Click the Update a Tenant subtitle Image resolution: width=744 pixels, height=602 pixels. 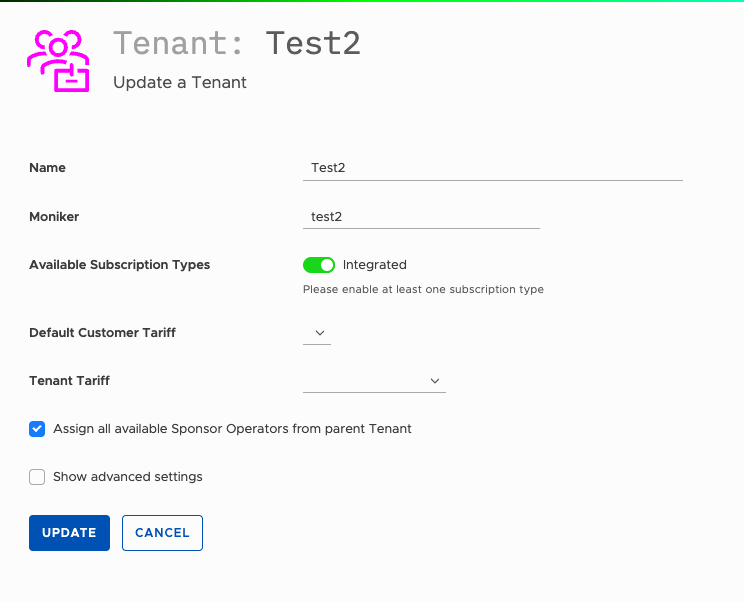(180, 83)
